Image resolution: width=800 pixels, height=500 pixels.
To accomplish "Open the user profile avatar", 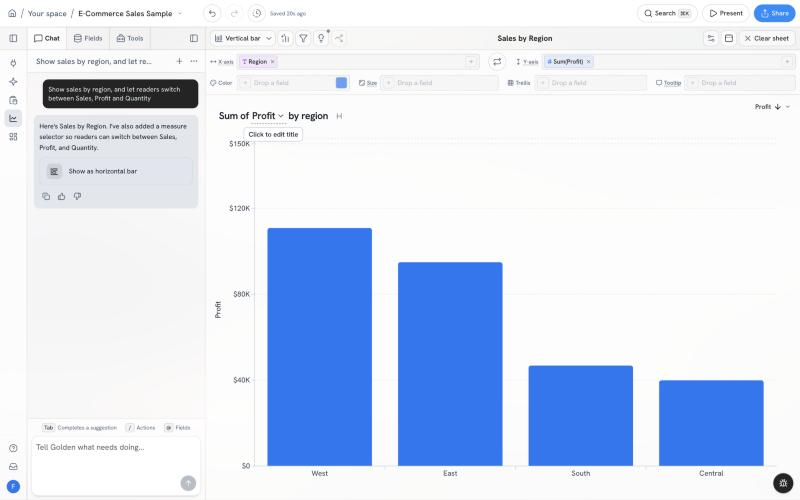I will click(x=13, y=486).
